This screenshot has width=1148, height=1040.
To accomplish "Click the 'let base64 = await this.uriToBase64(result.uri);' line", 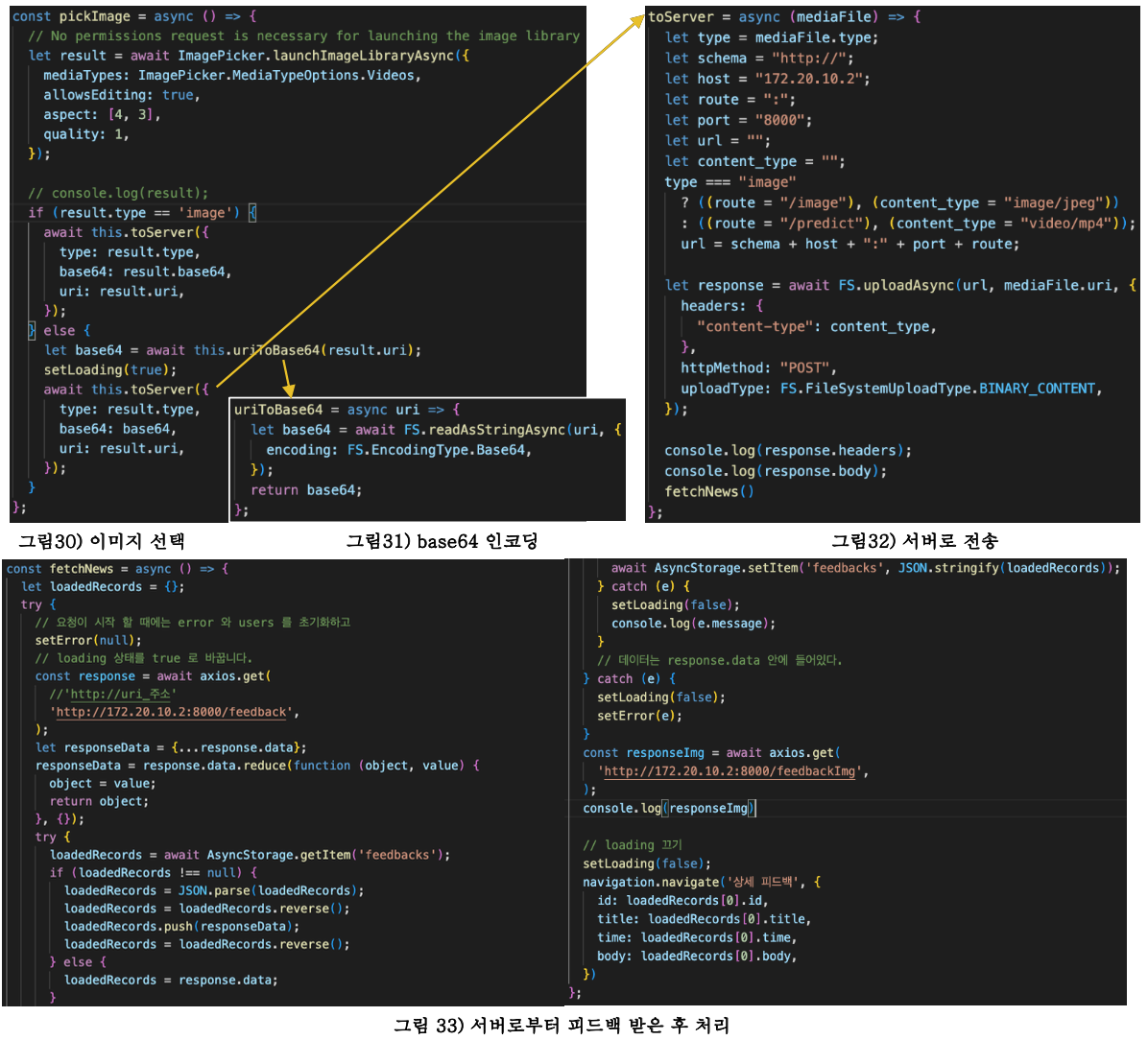I will [233, 350].
